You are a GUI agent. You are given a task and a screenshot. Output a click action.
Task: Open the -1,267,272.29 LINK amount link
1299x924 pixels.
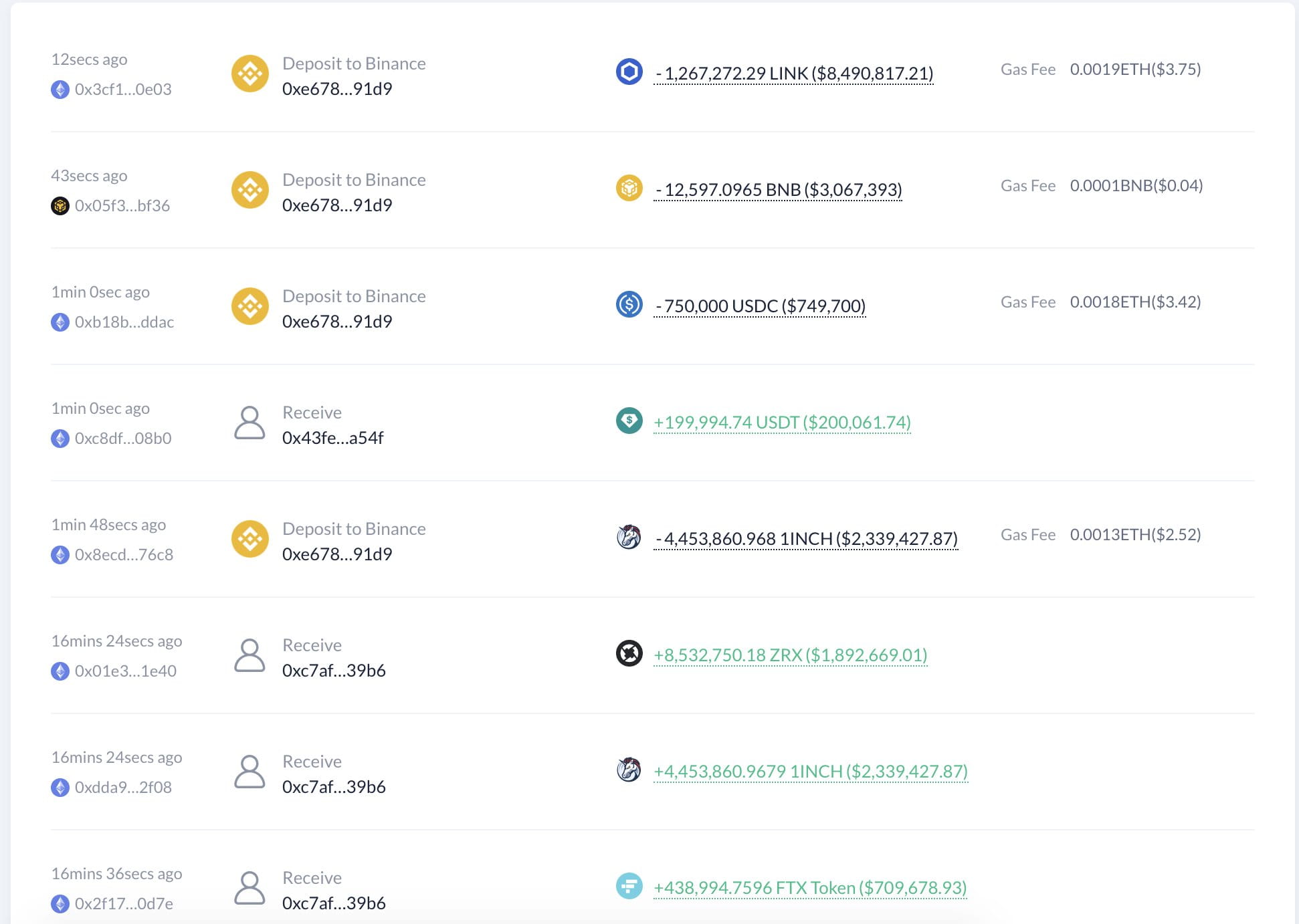[793, 74]
